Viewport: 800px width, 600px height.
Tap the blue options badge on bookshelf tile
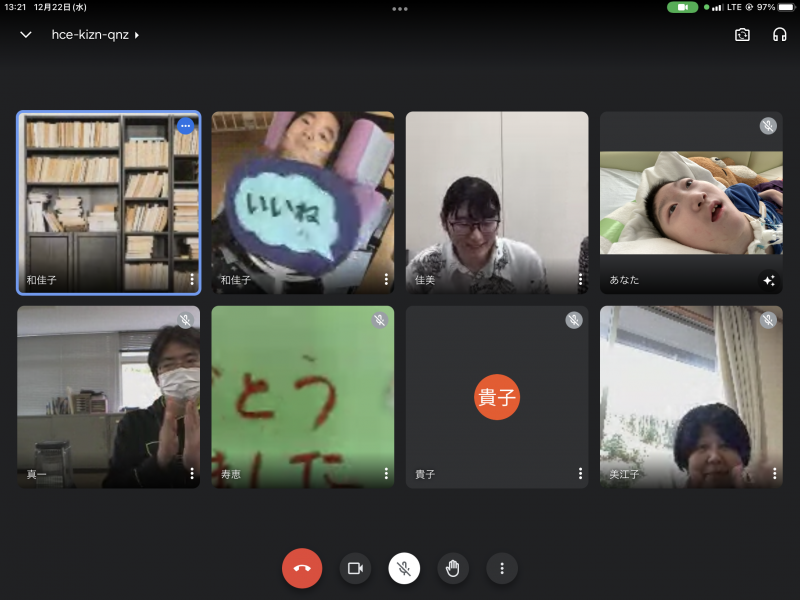185,126
